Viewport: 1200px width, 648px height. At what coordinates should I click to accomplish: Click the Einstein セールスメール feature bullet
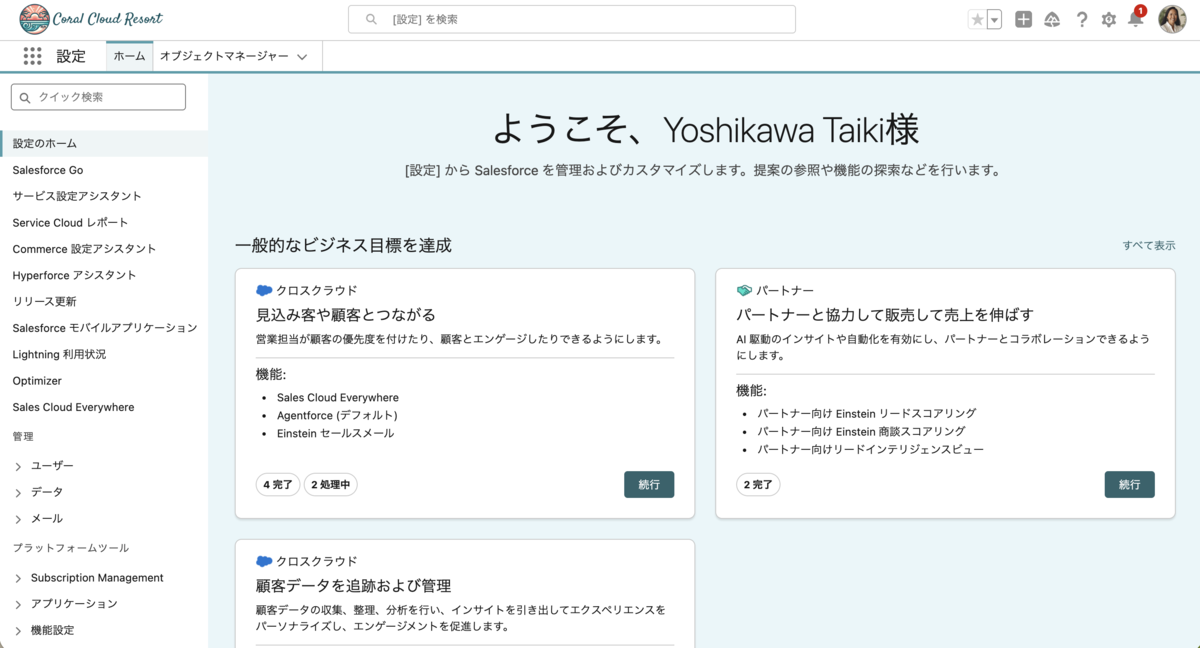pos(335,433)
